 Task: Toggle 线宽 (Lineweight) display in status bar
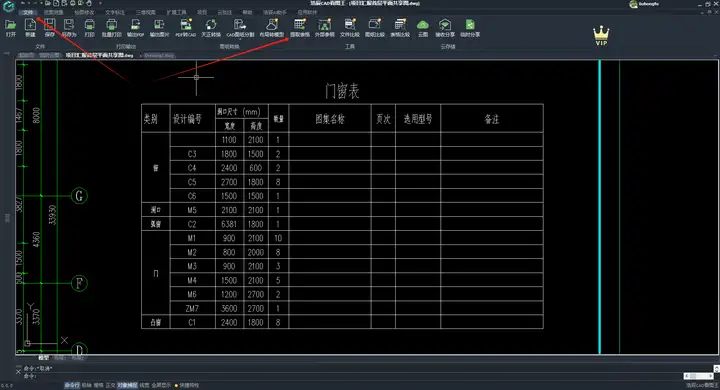coord(144,385)
